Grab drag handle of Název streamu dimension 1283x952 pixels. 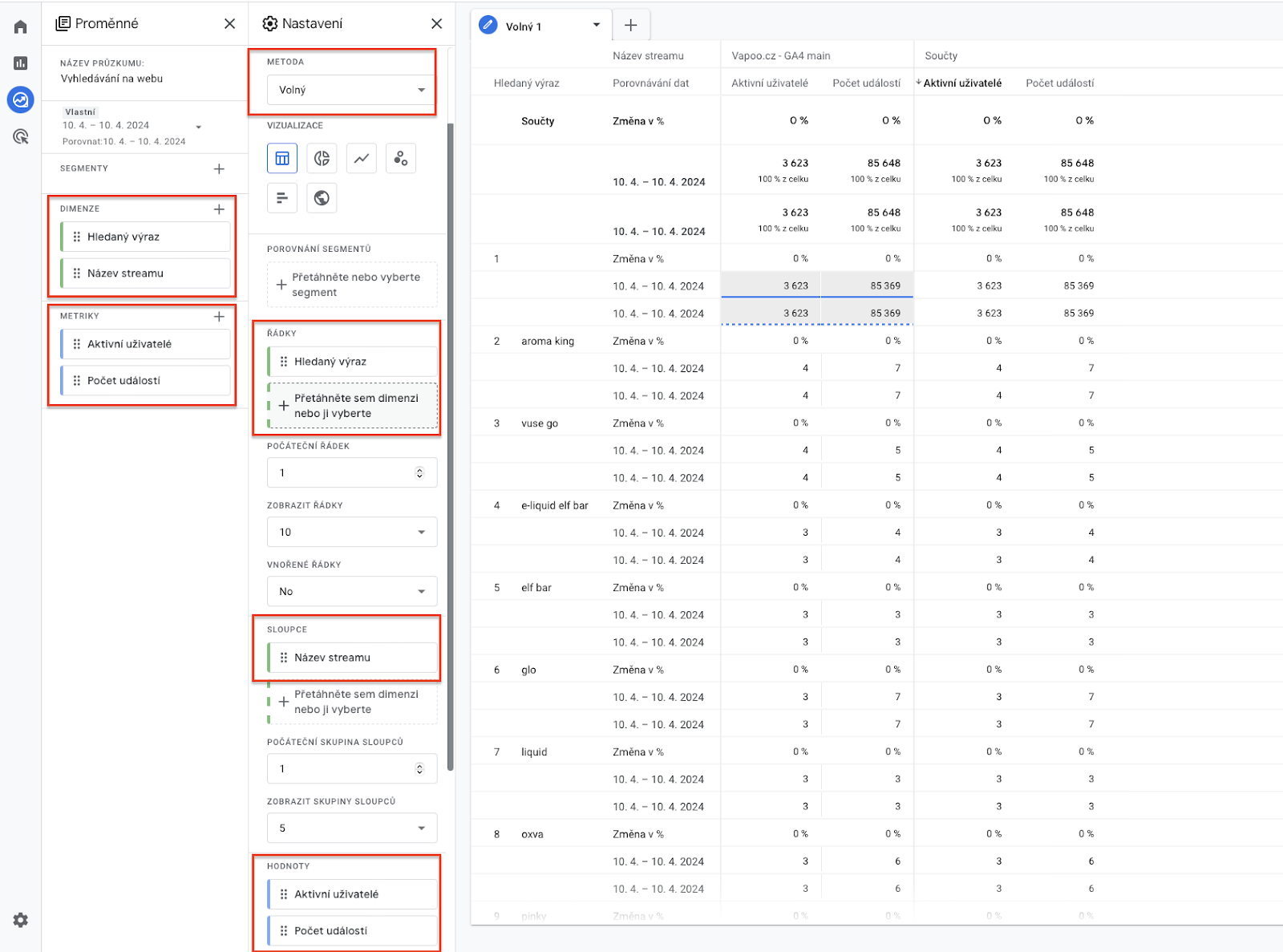(77, 273)
